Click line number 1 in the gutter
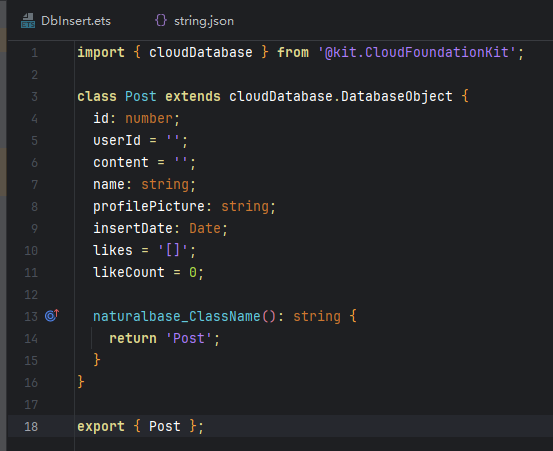Viewport: 553px width, 451px height. (x=34, y=53)
